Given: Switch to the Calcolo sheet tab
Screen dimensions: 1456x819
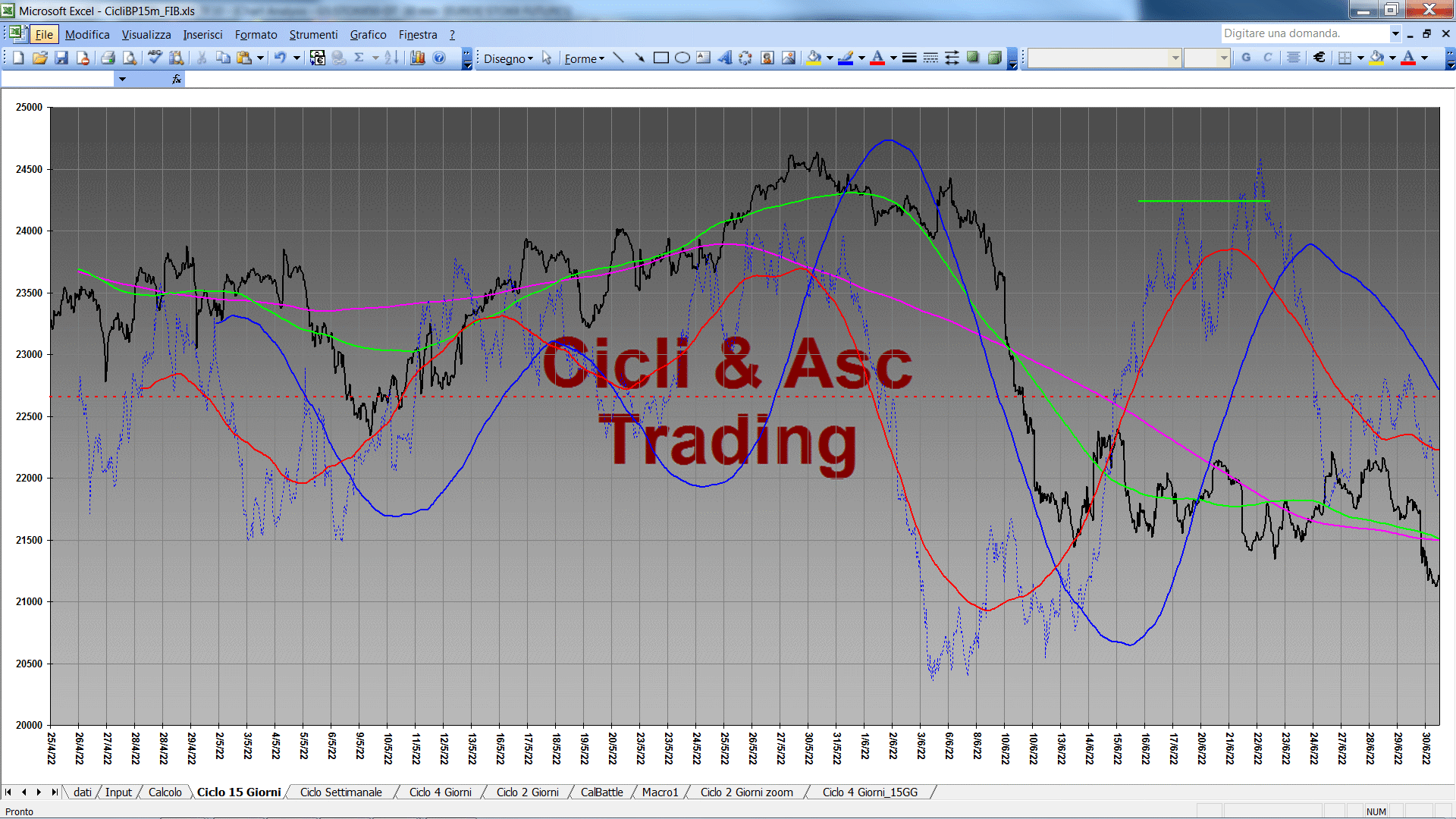Looking at the screenshot, I should pyautogui.click(x=165, y=792).
